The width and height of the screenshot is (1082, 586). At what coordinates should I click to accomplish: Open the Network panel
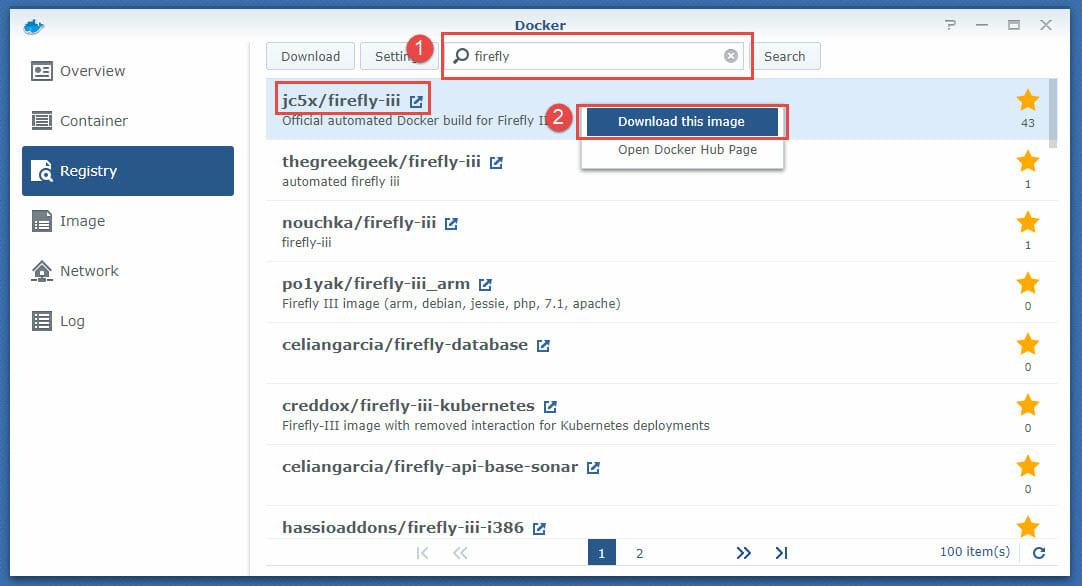coord(90,270)
